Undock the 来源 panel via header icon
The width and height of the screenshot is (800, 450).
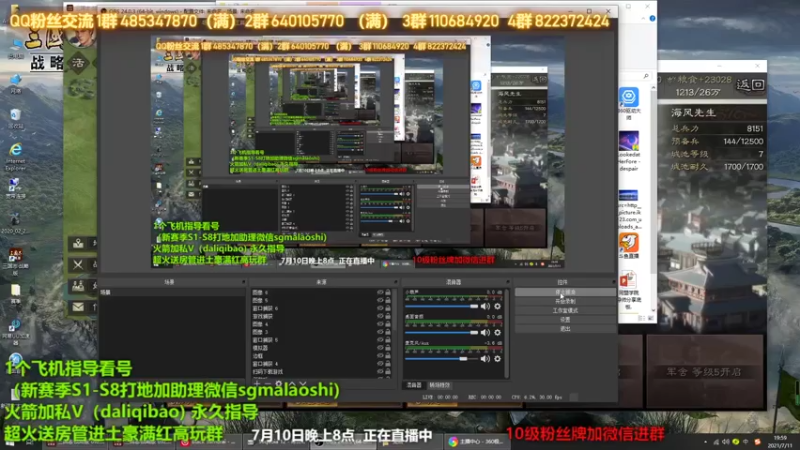click(395, 282)
